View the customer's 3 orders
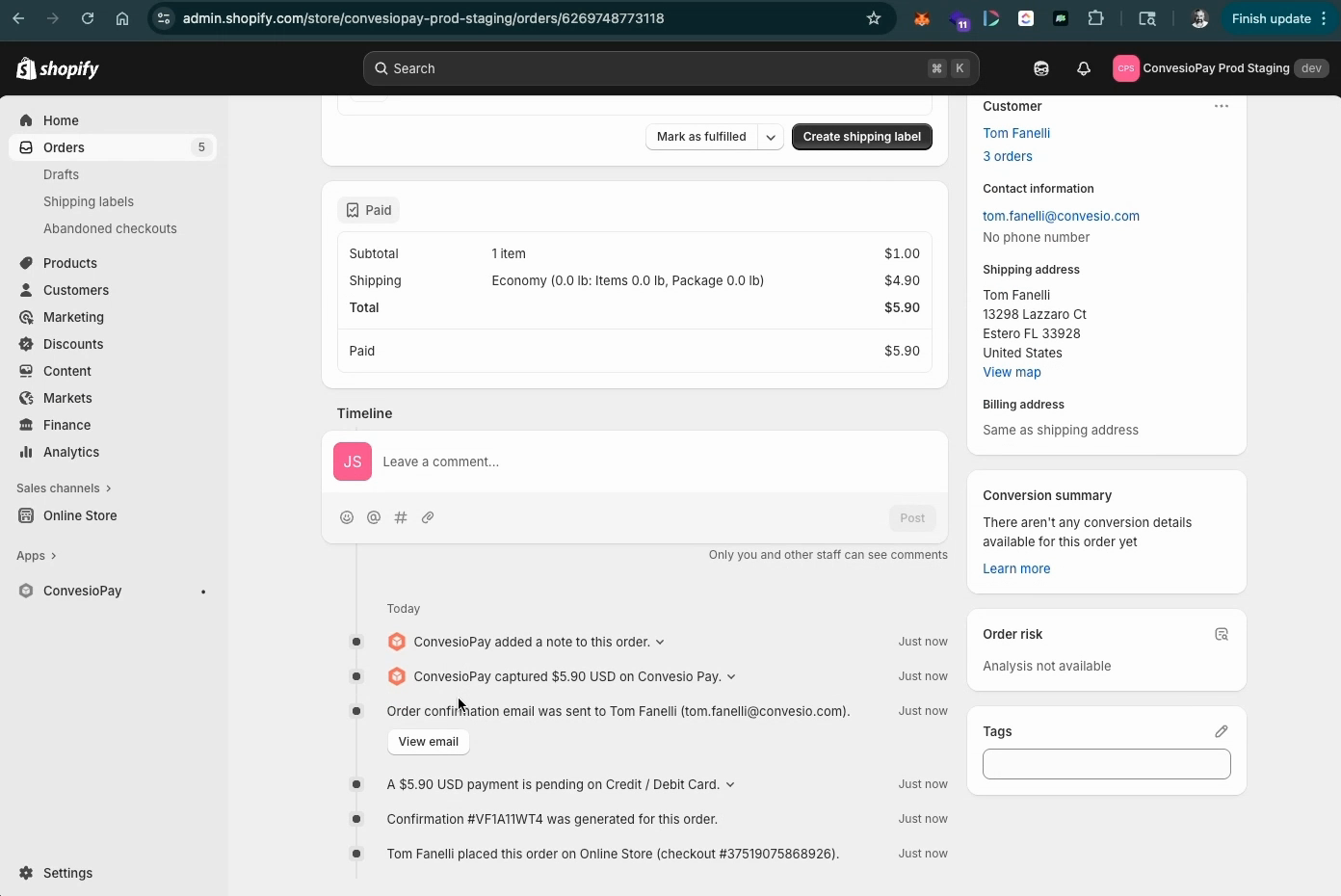The image size is (1341, 896). pyautogui.click(x=1008, y=156)
